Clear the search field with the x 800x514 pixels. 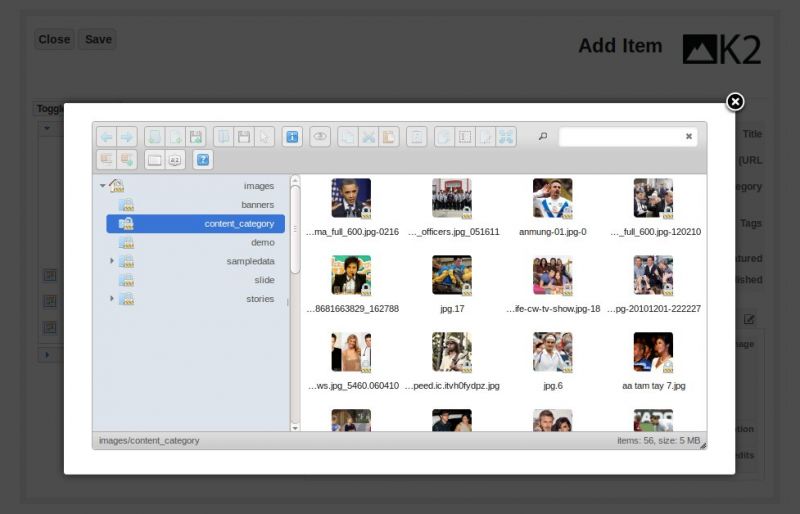689,136
